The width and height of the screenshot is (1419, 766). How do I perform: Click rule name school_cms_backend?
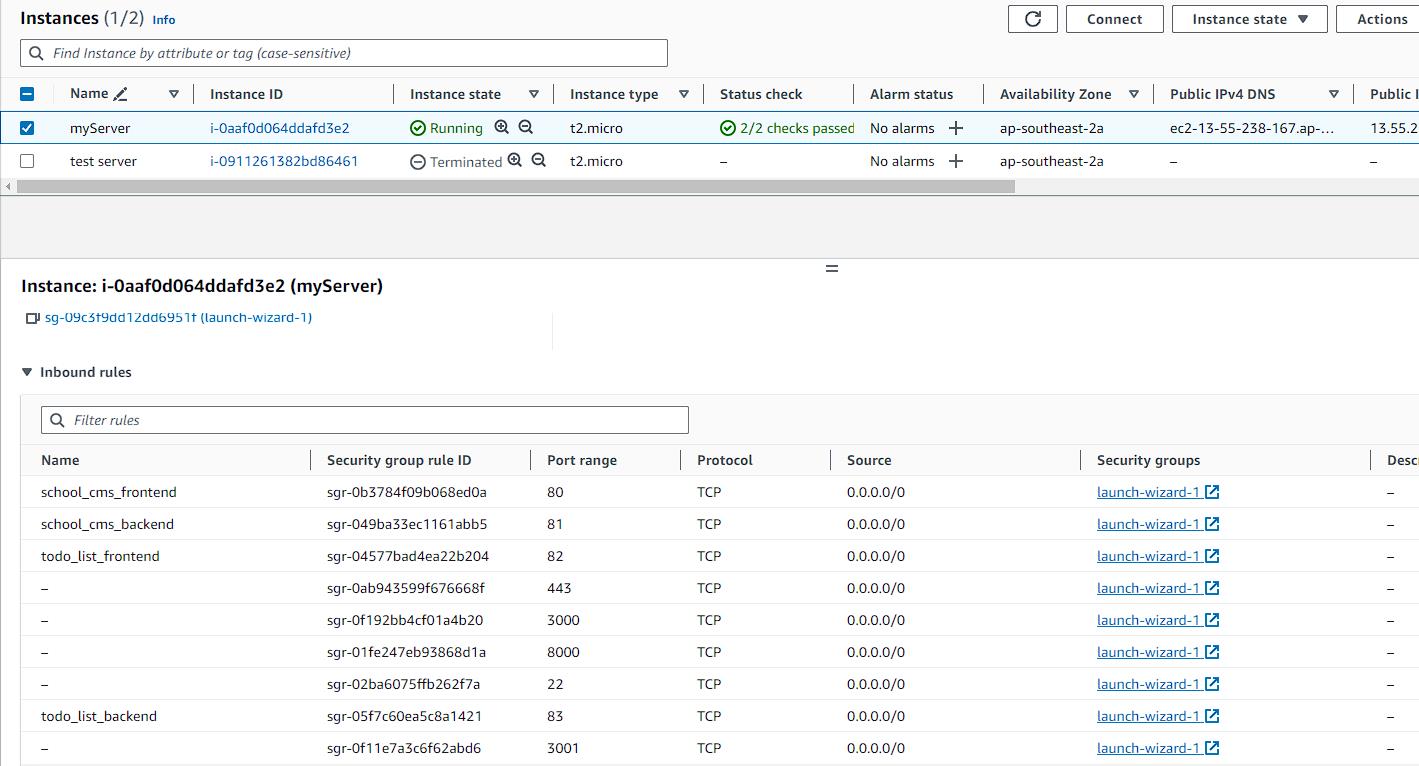[x=107, y=524]
